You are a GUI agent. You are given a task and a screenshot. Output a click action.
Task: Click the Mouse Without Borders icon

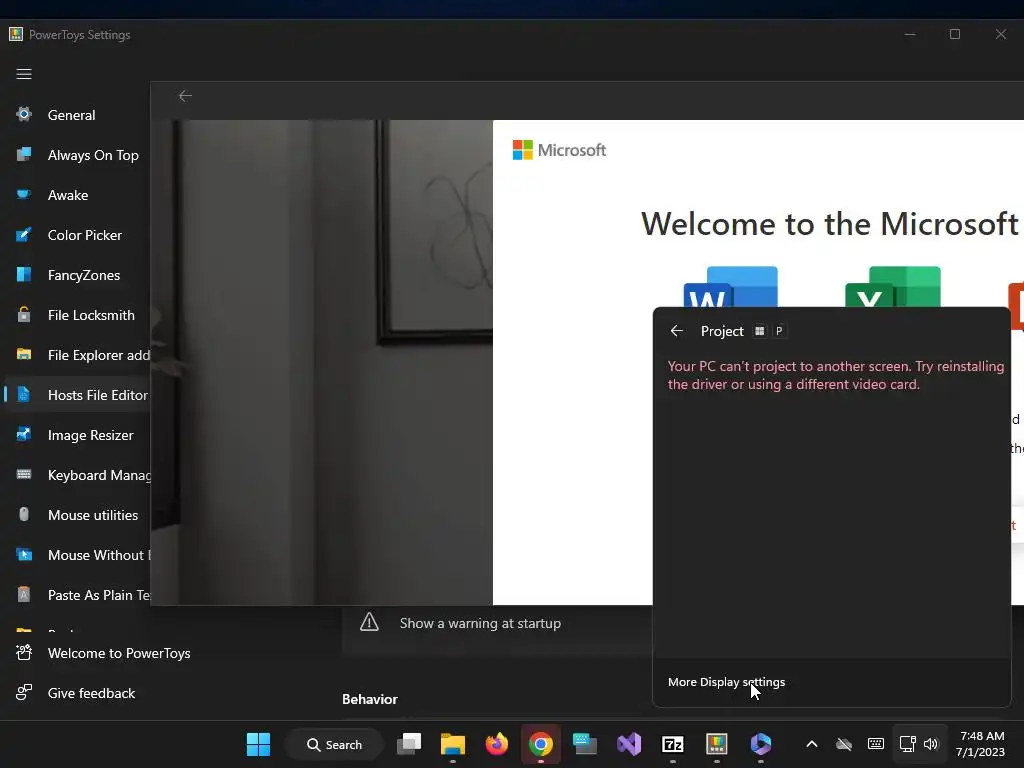[x=24, y=554]
